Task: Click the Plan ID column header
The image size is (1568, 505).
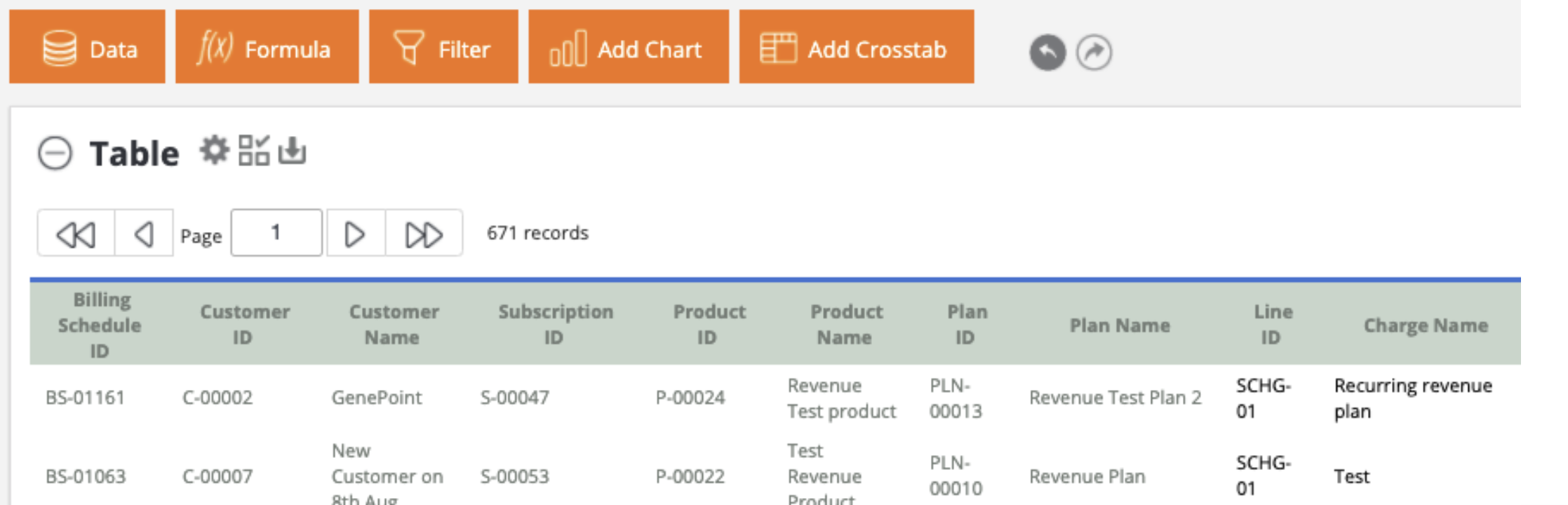Action: tap(967, 325)
